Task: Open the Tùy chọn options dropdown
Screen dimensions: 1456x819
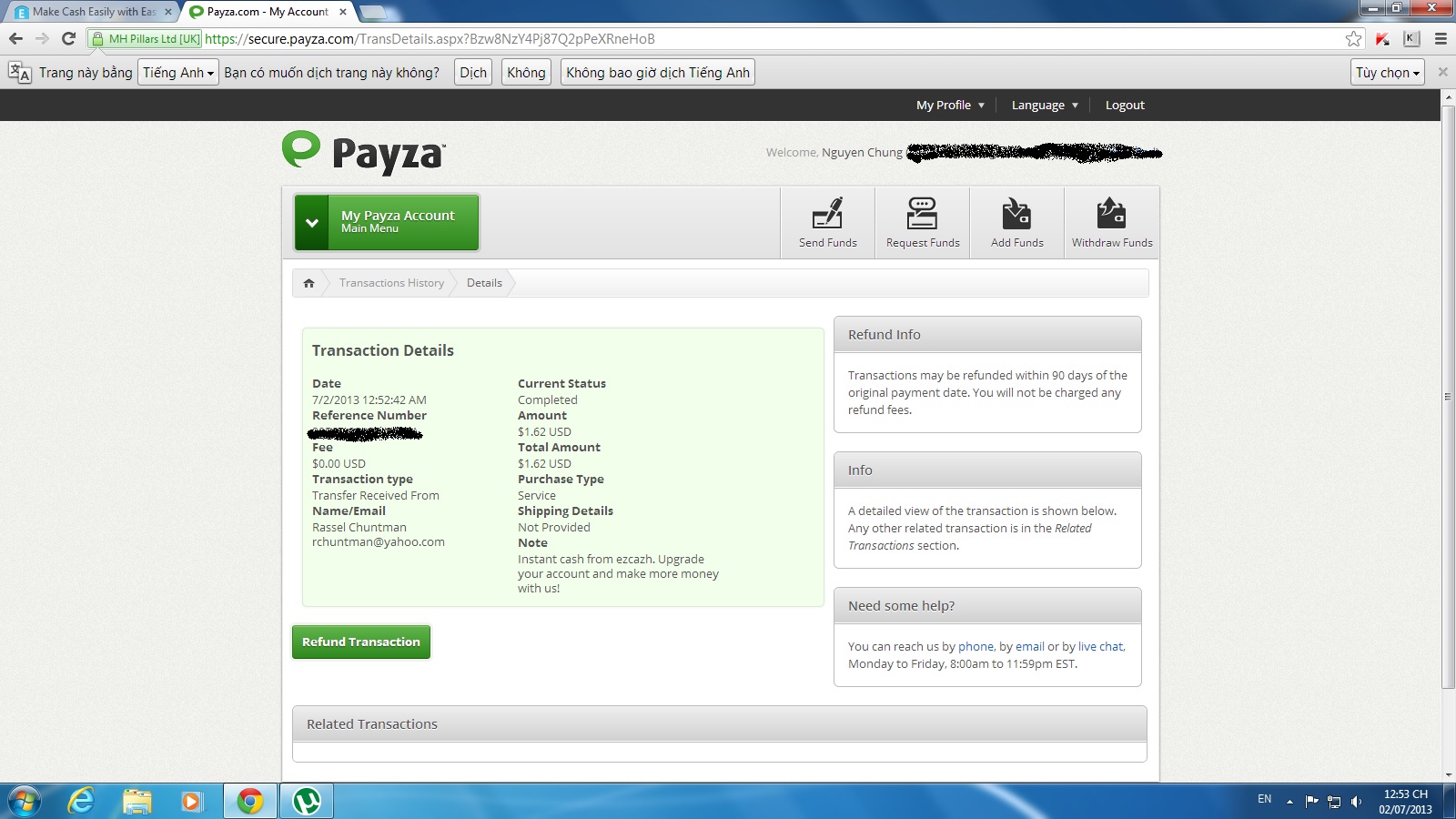Action: click(x=1388, y=73)
